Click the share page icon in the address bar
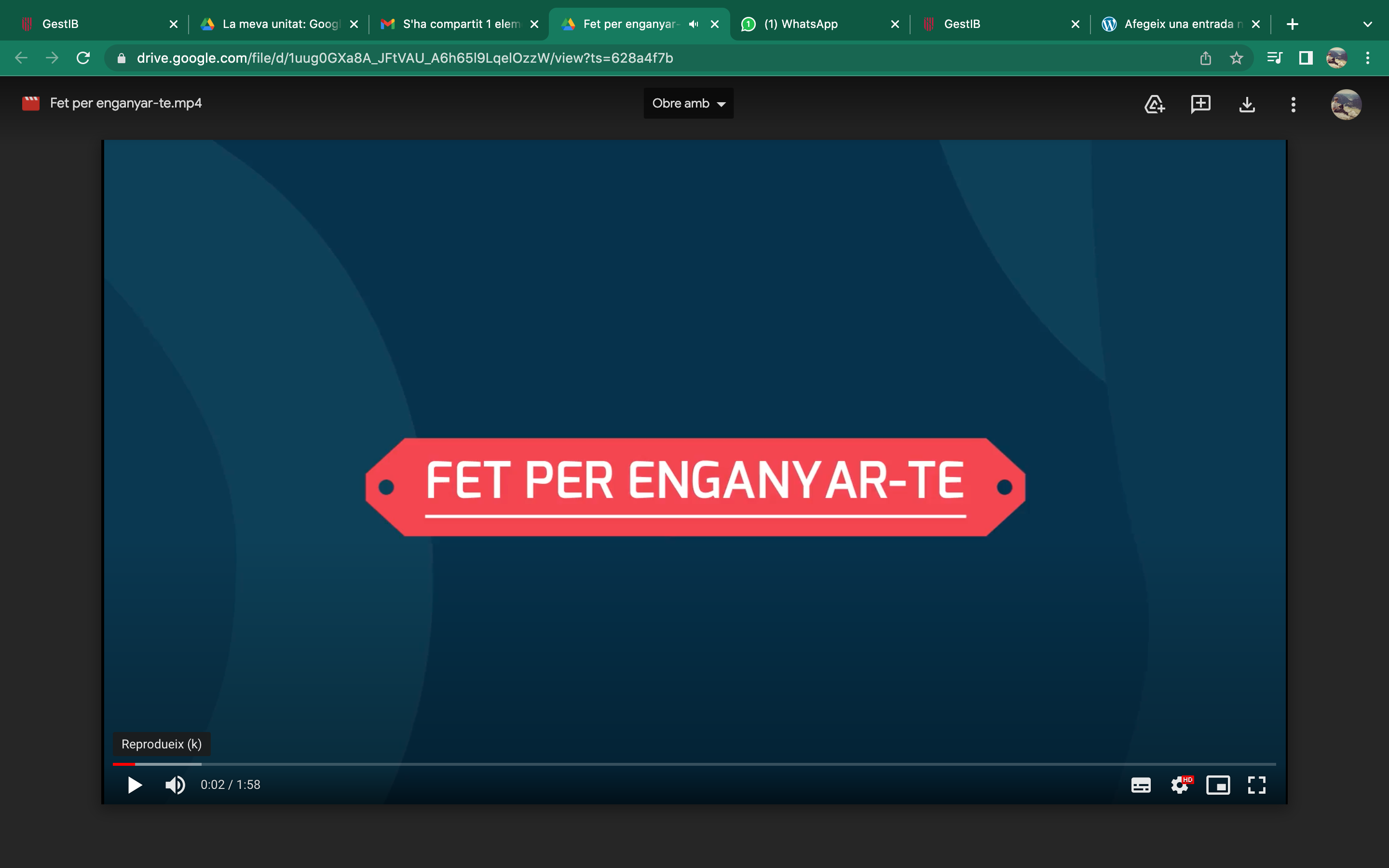The image size is (1389, 868). tap(1205, 58)
